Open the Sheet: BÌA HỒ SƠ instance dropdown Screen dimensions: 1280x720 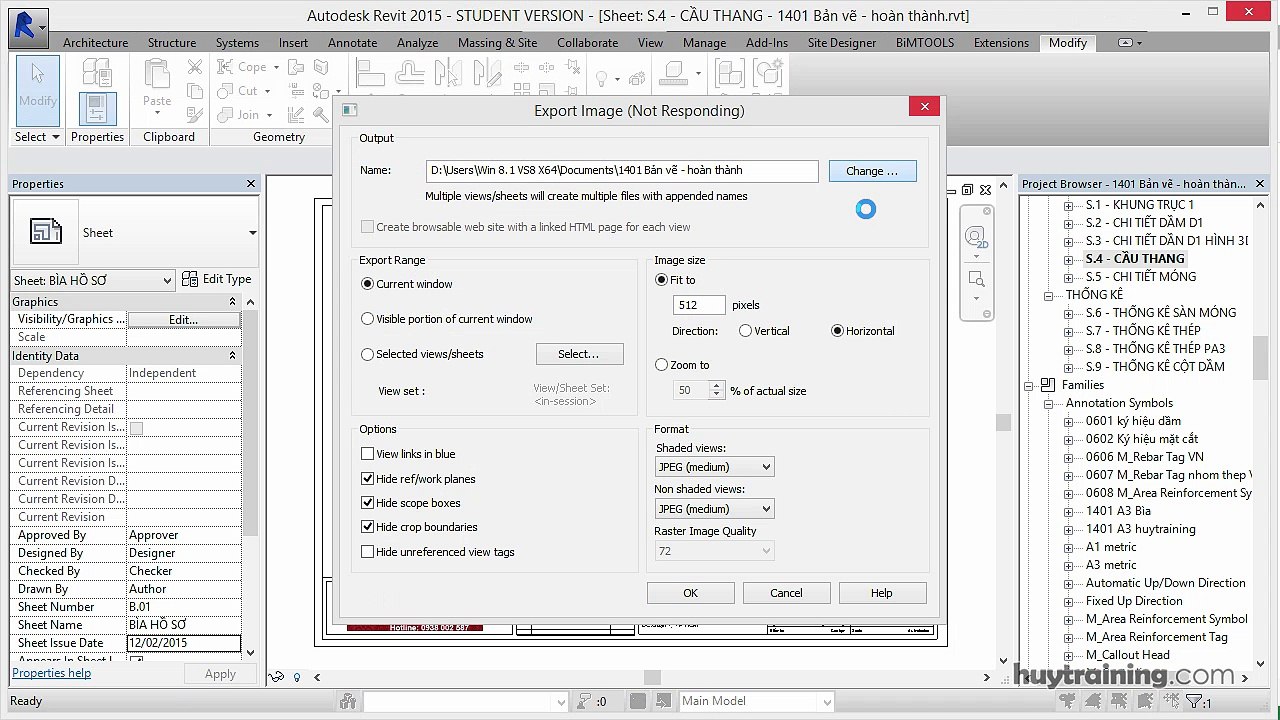(x=93, y=280)
